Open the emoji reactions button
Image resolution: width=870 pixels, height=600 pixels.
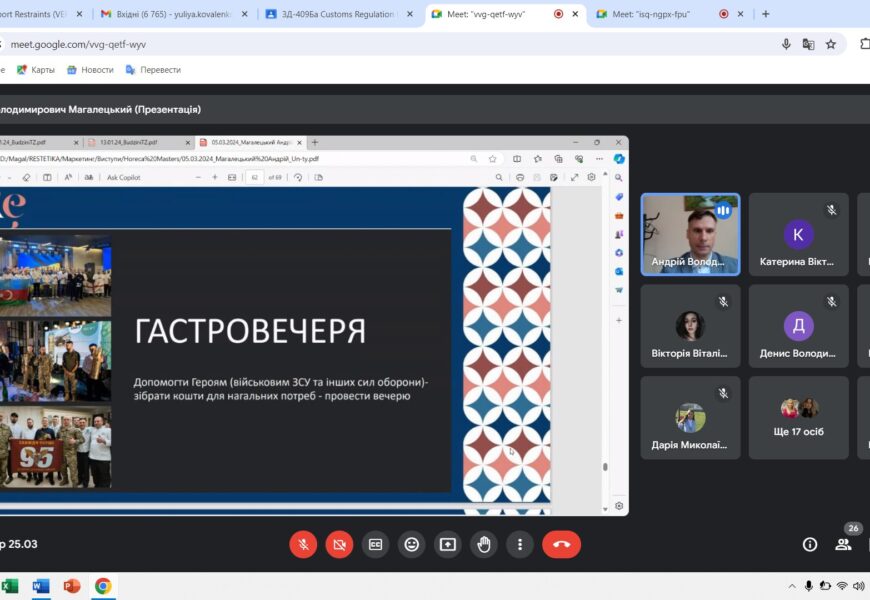[411, 544]
